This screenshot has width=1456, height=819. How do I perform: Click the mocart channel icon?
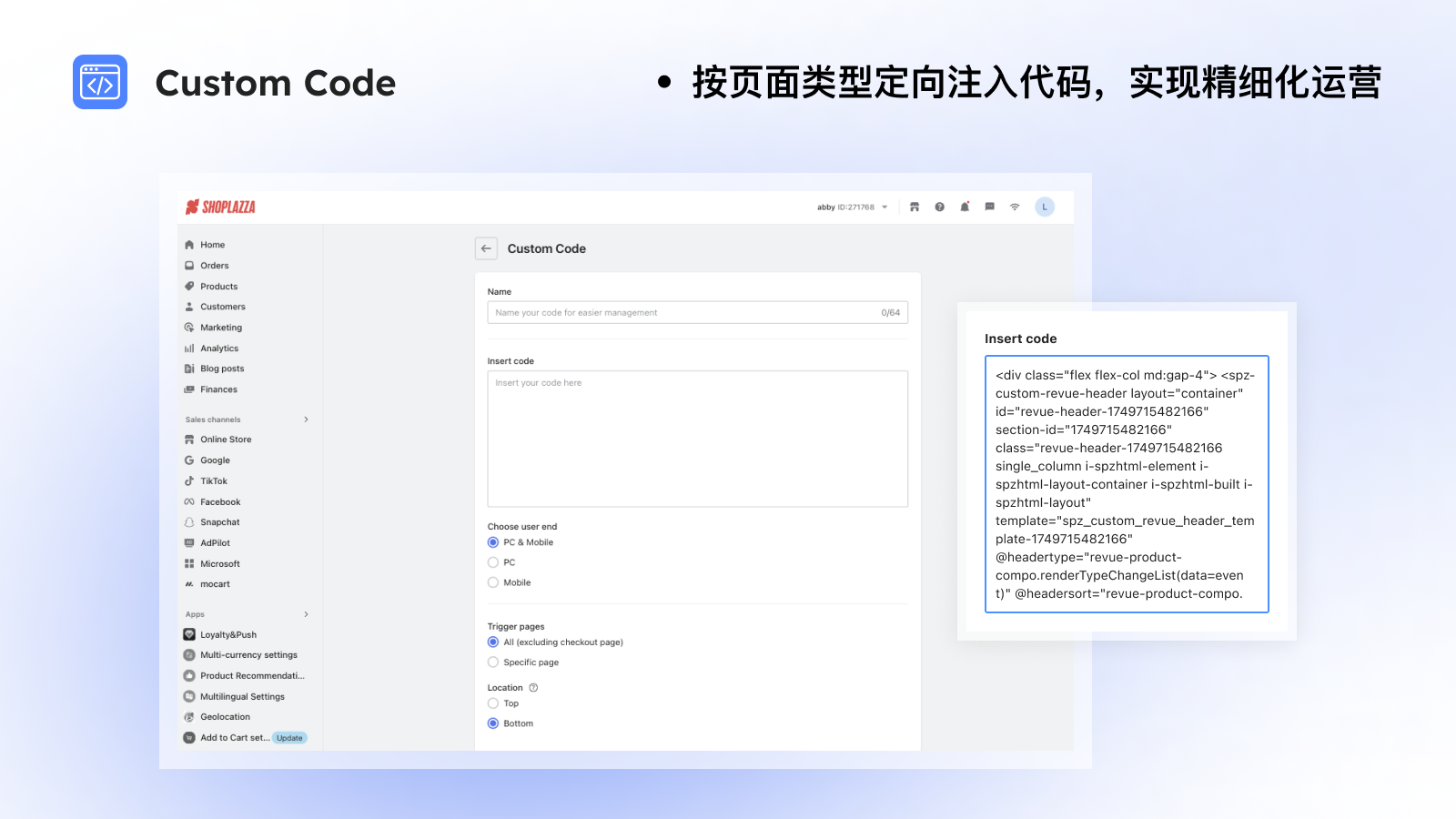tap(189, 584)
